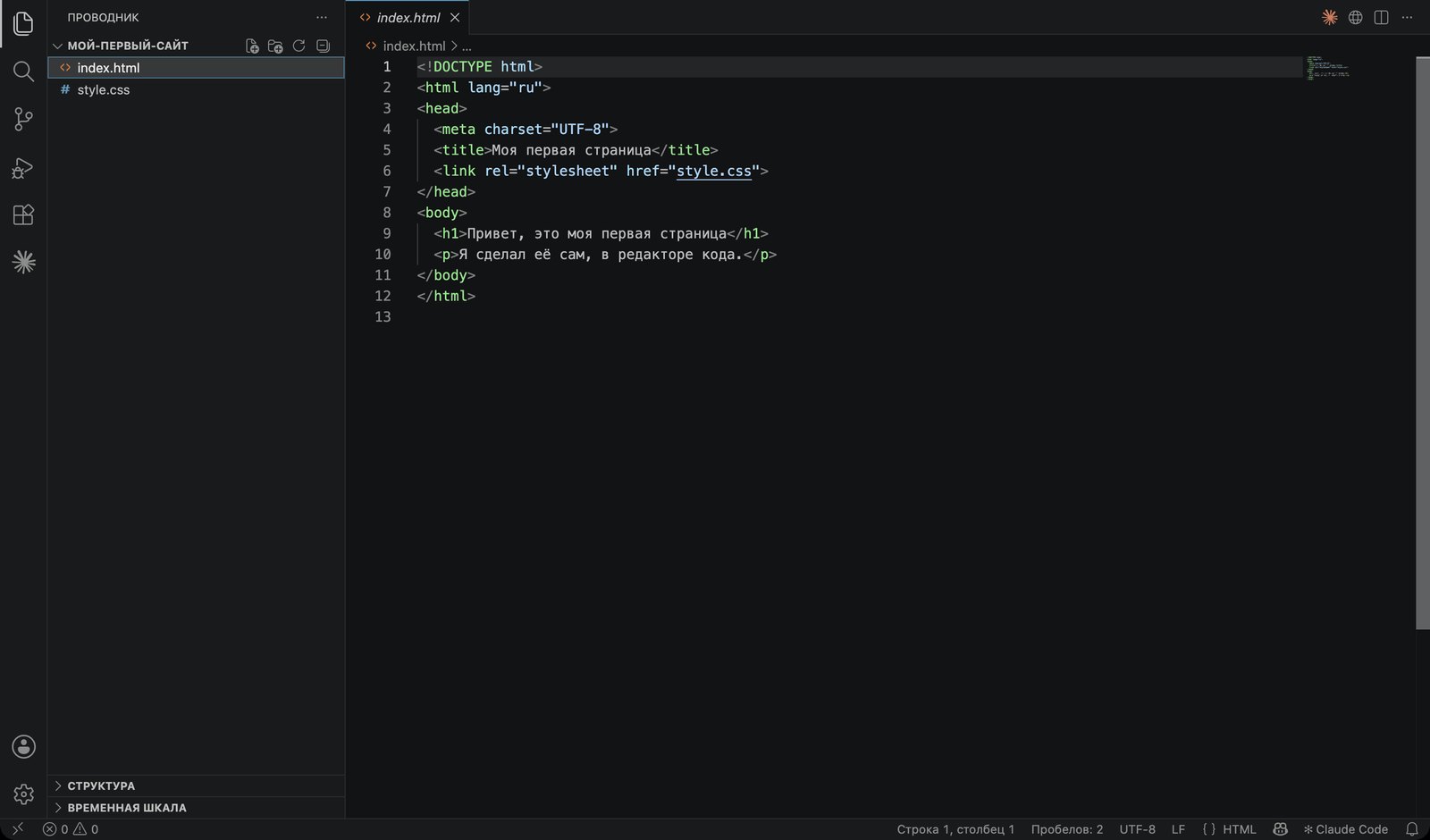Open the Accounts menu icon
Image resolution: width=1430 pixels, height=840 pixels.
[23, 746]
